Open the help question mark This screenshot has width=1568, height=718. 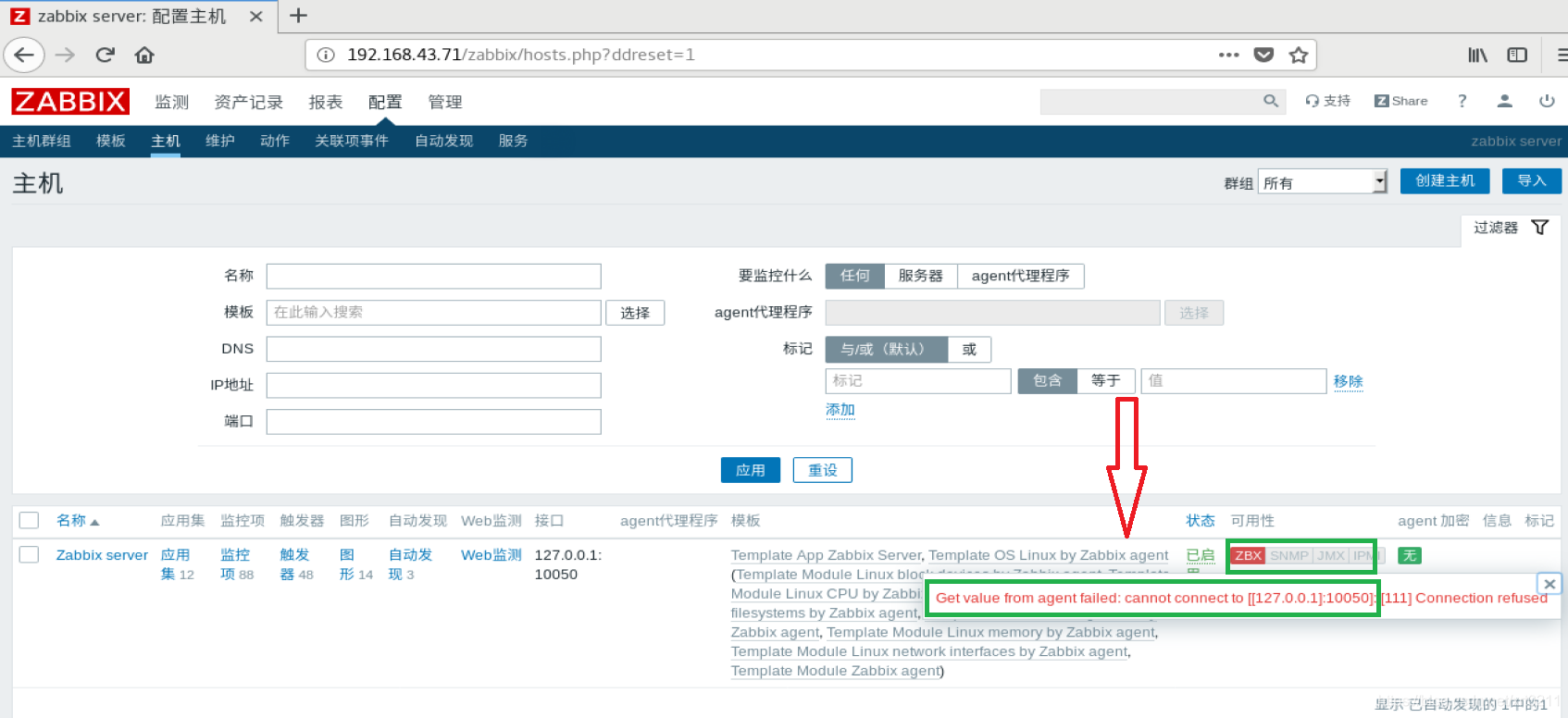click(1462, 101)
